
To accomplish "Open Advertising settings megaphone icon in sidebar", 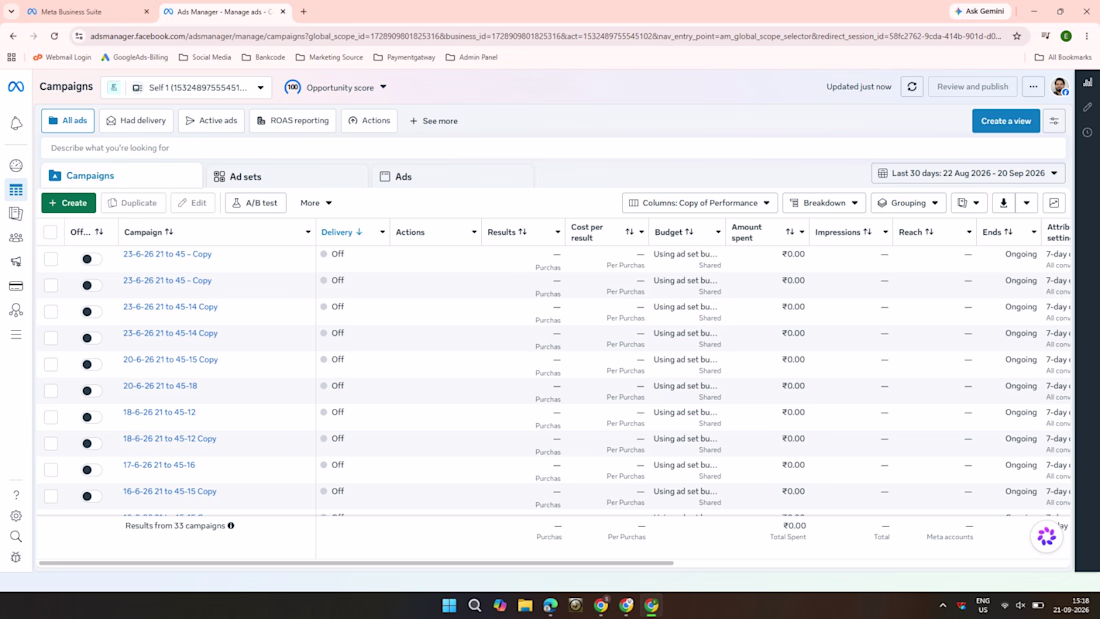I will 15,262.
